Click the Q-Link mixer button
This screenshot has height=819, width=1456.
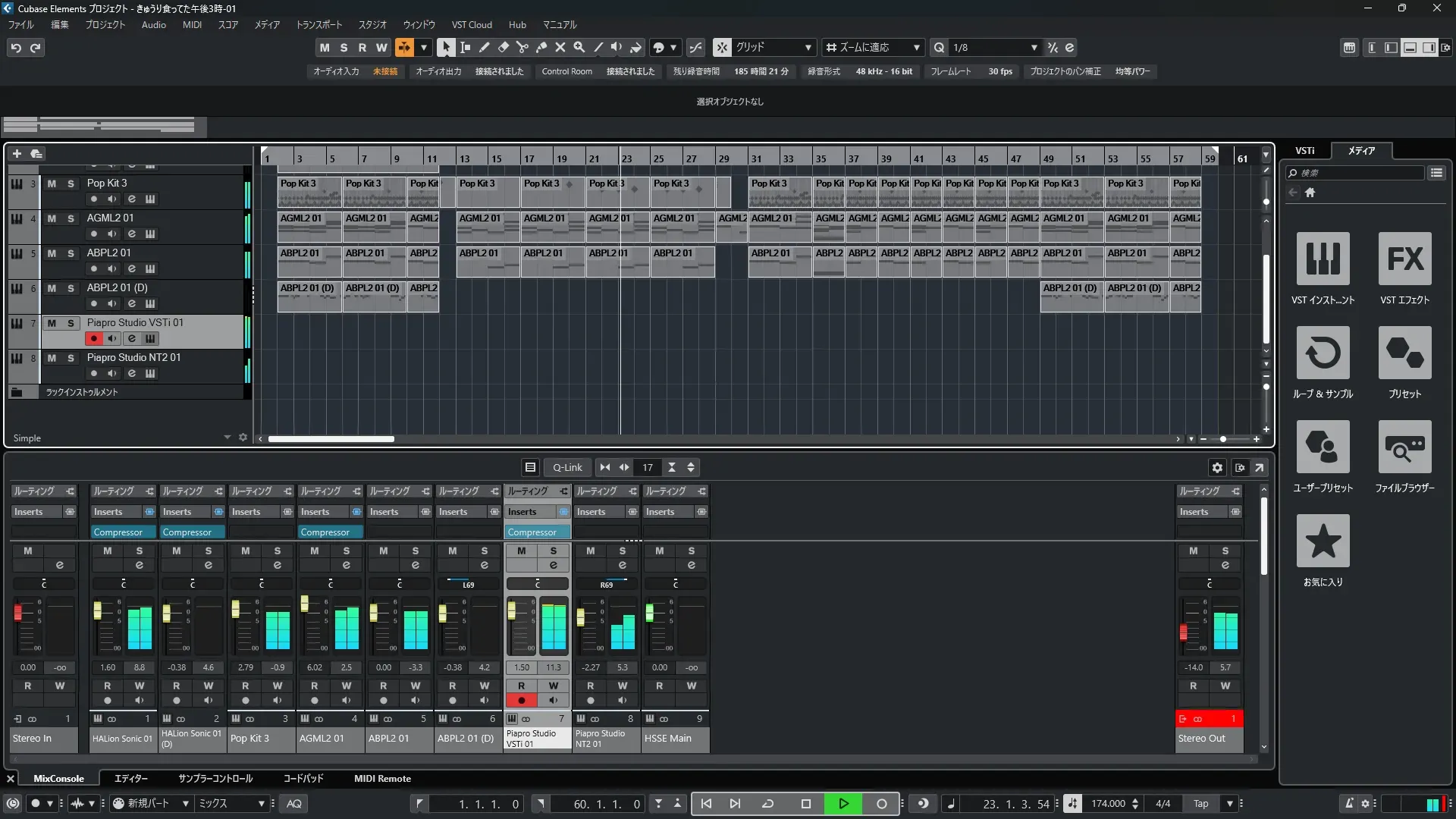566,468
